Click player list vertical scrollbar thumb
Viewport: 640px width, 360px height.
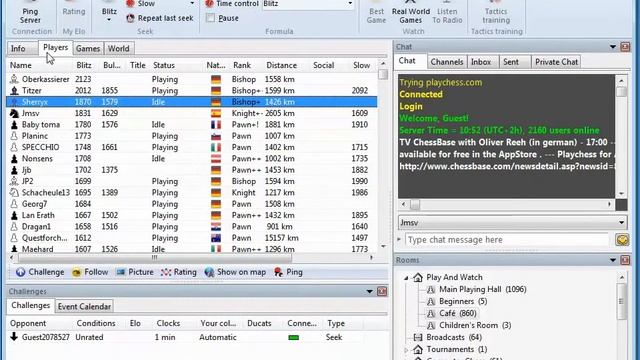(383, 74)
